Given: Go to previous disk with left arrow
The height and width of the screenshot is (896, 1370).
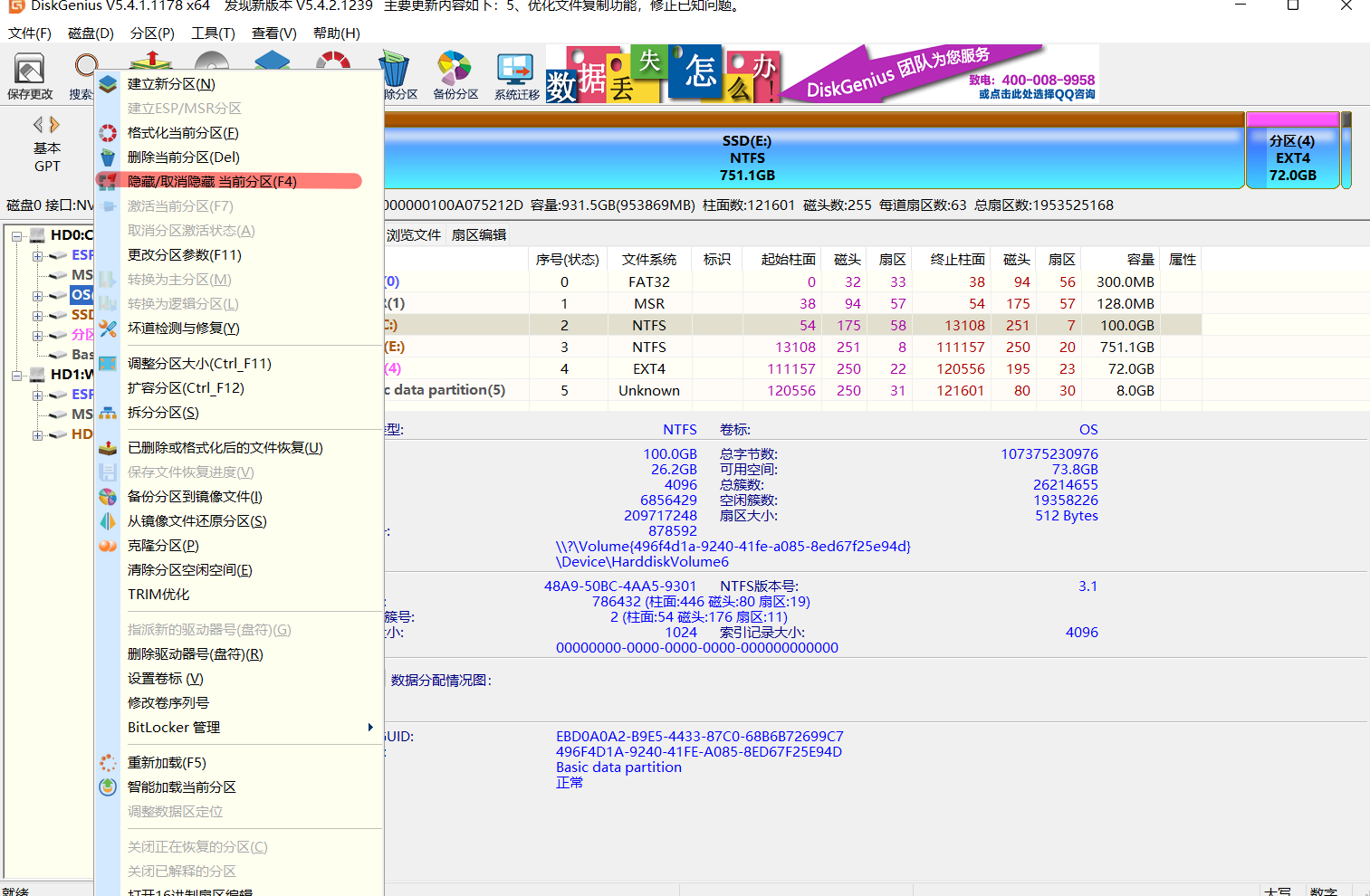Looking at the screenshot, I should [x=38, y=124].
